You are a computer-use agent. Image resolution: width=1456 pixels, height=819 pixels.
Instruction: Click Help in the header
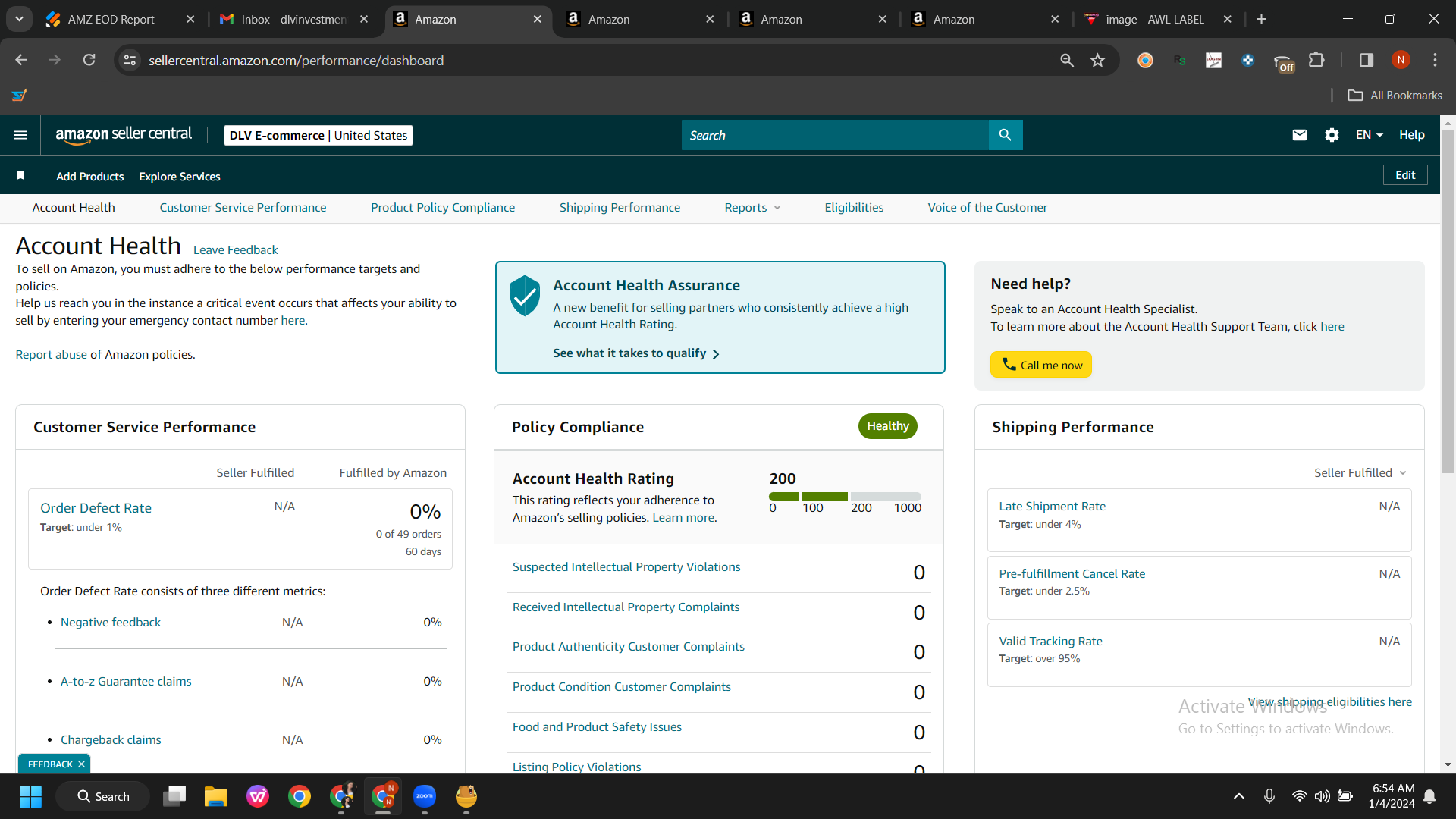[x=1411, y=135]
